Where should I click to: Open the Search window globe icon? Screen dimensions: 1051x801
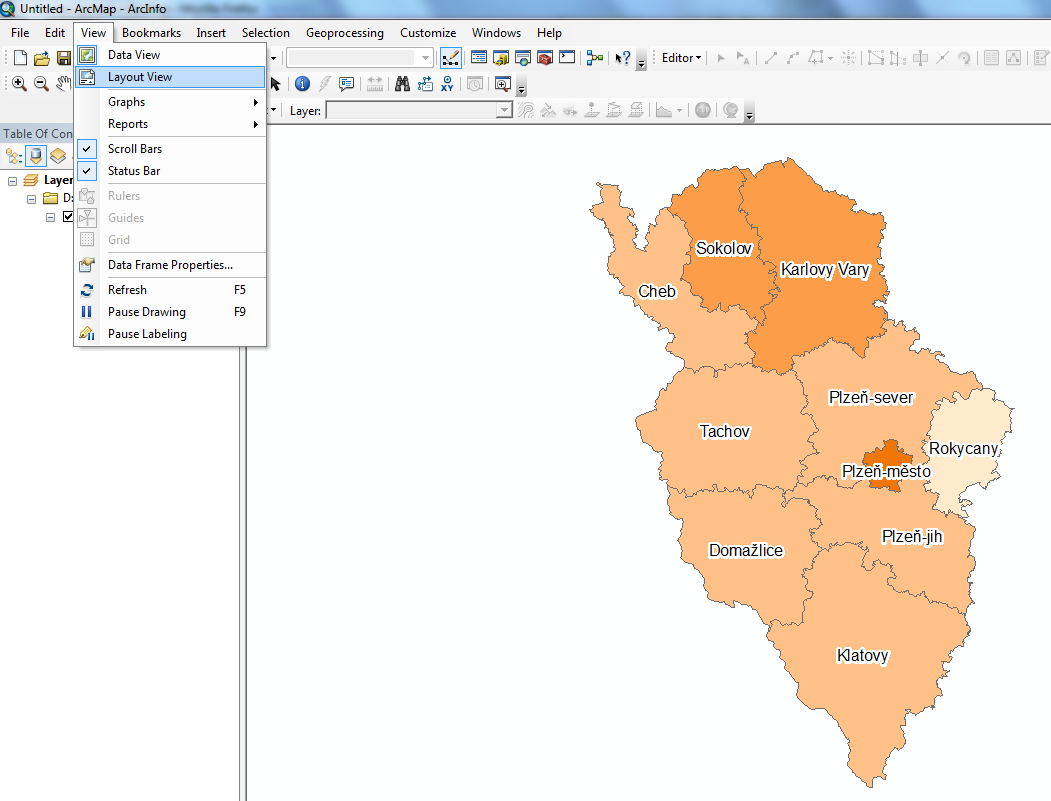[x=523, y=58]
